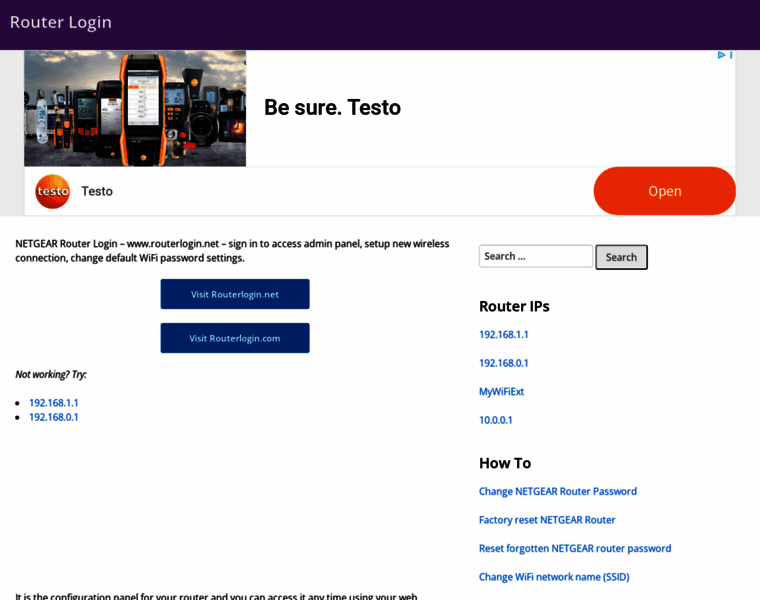
Task: Focus the Search text field
Action: click(536, 256)
